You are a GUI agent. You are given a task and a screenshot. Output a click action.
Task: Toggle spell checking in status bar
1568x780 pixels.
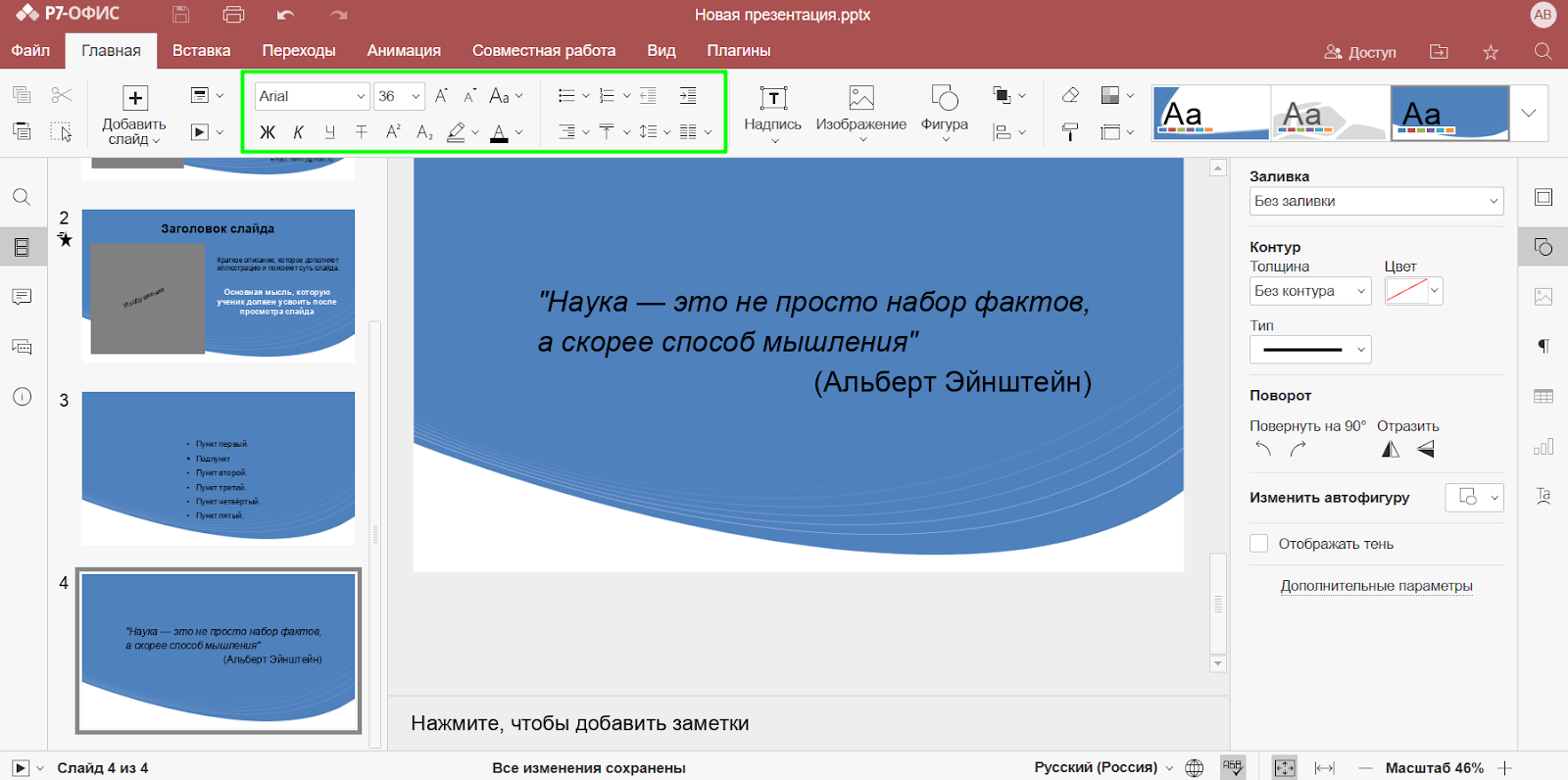[1233, 767]
